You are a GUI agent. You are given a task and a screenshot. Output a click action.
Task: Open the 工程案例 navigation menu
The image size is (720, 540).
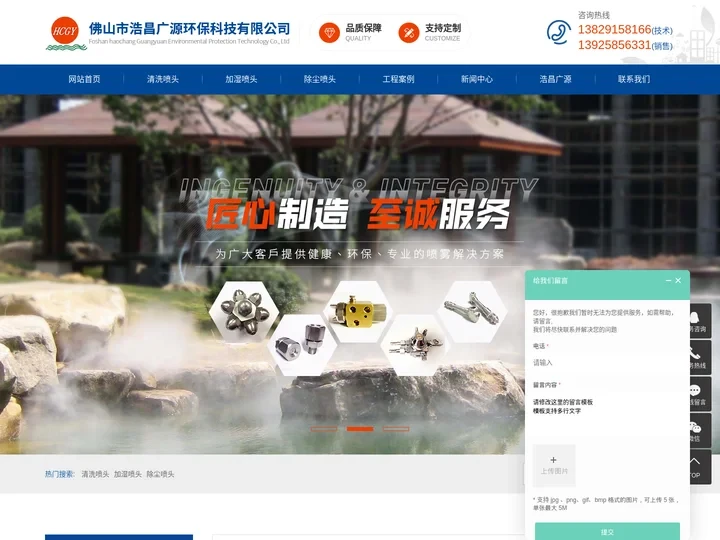398,79
